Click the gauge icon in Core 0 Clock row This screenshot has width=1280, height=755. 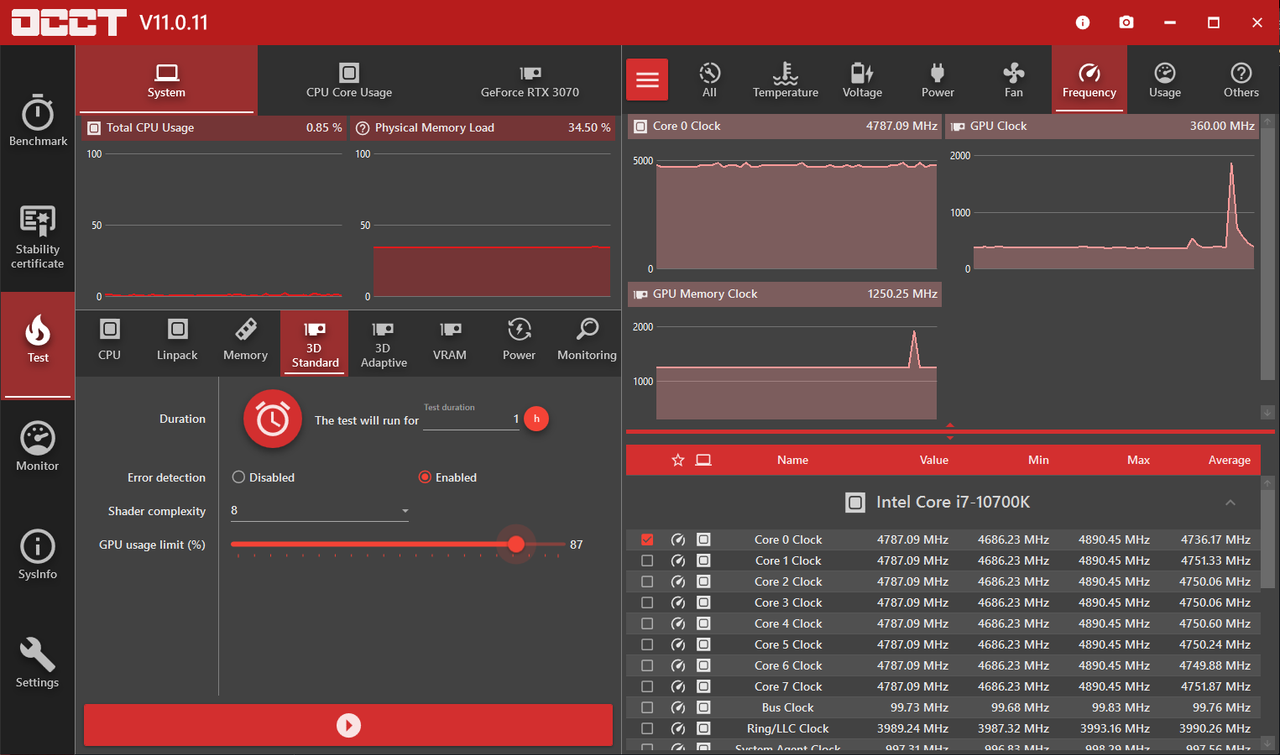tap(678, 539)
